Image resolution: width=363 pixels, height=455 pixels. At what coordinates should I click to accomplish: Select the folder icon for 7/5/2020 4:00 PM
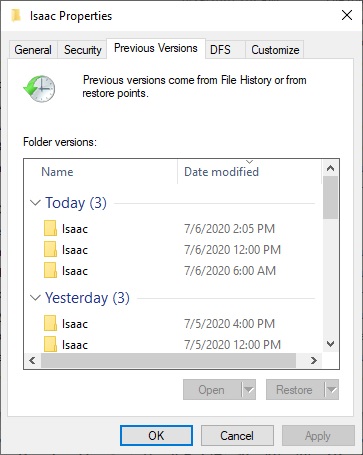(x=50, y=323)
